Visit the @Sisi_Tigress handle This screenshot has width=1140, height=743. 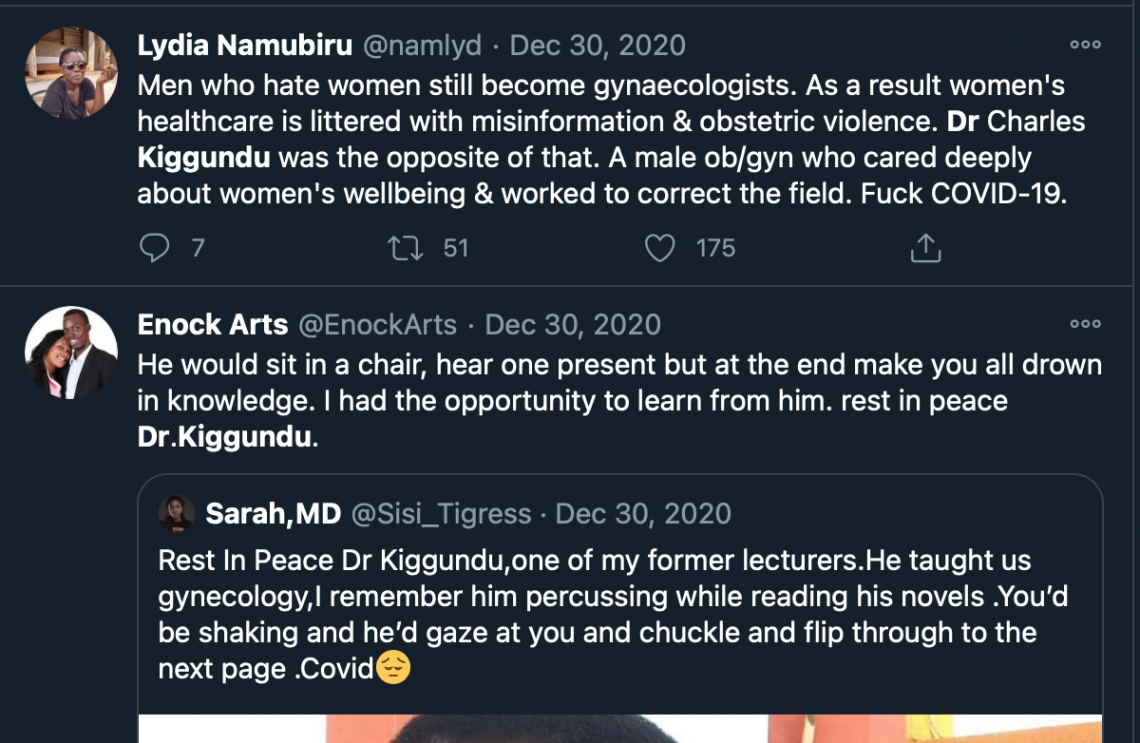[x=440, y=514]
